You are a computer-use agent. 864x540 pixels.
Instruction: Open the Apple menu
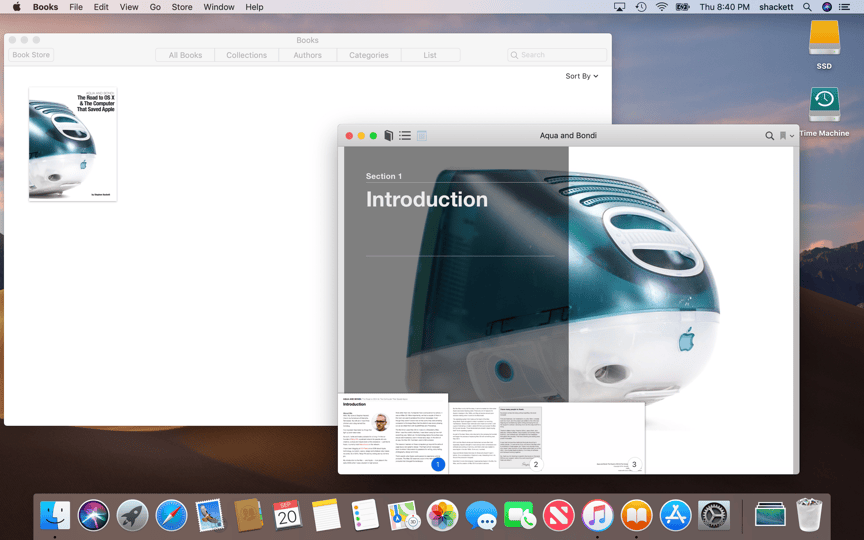(x=17, y=7)
